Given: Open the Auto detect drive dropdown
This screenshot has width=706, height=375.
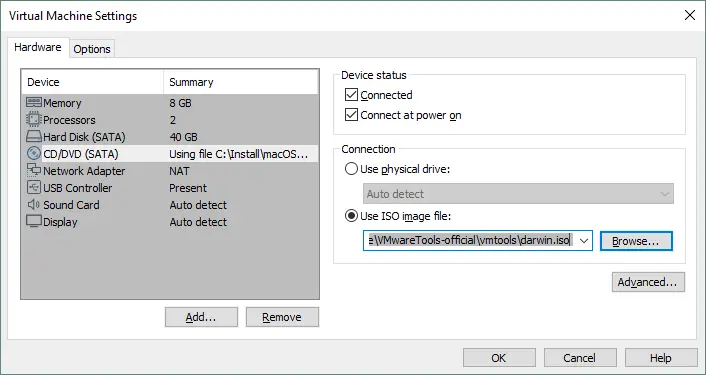Looking at the screenshot, I should pyautogui.click(x=518, y=194).
